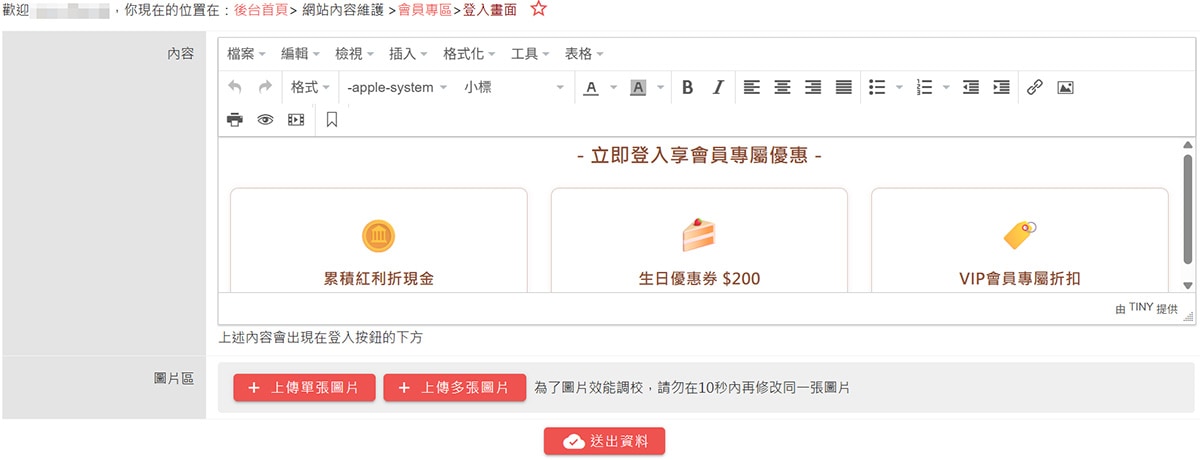
Task: Click the 登入畫面 breadcrumb link
Action: coord(490,10)
